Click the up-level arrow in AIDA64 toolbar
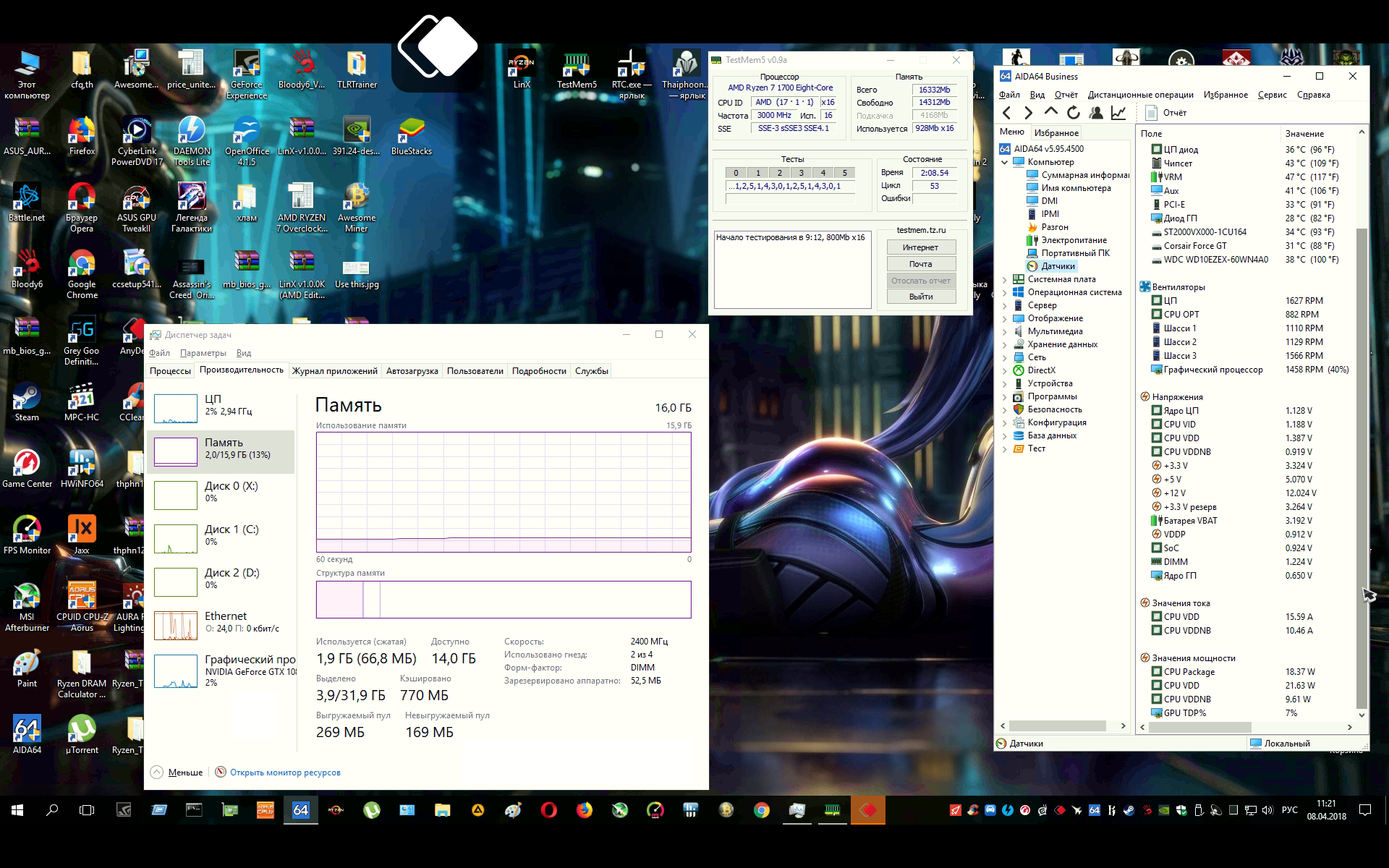Viewport: 1389px width, 868px height. coord(1051,113)
